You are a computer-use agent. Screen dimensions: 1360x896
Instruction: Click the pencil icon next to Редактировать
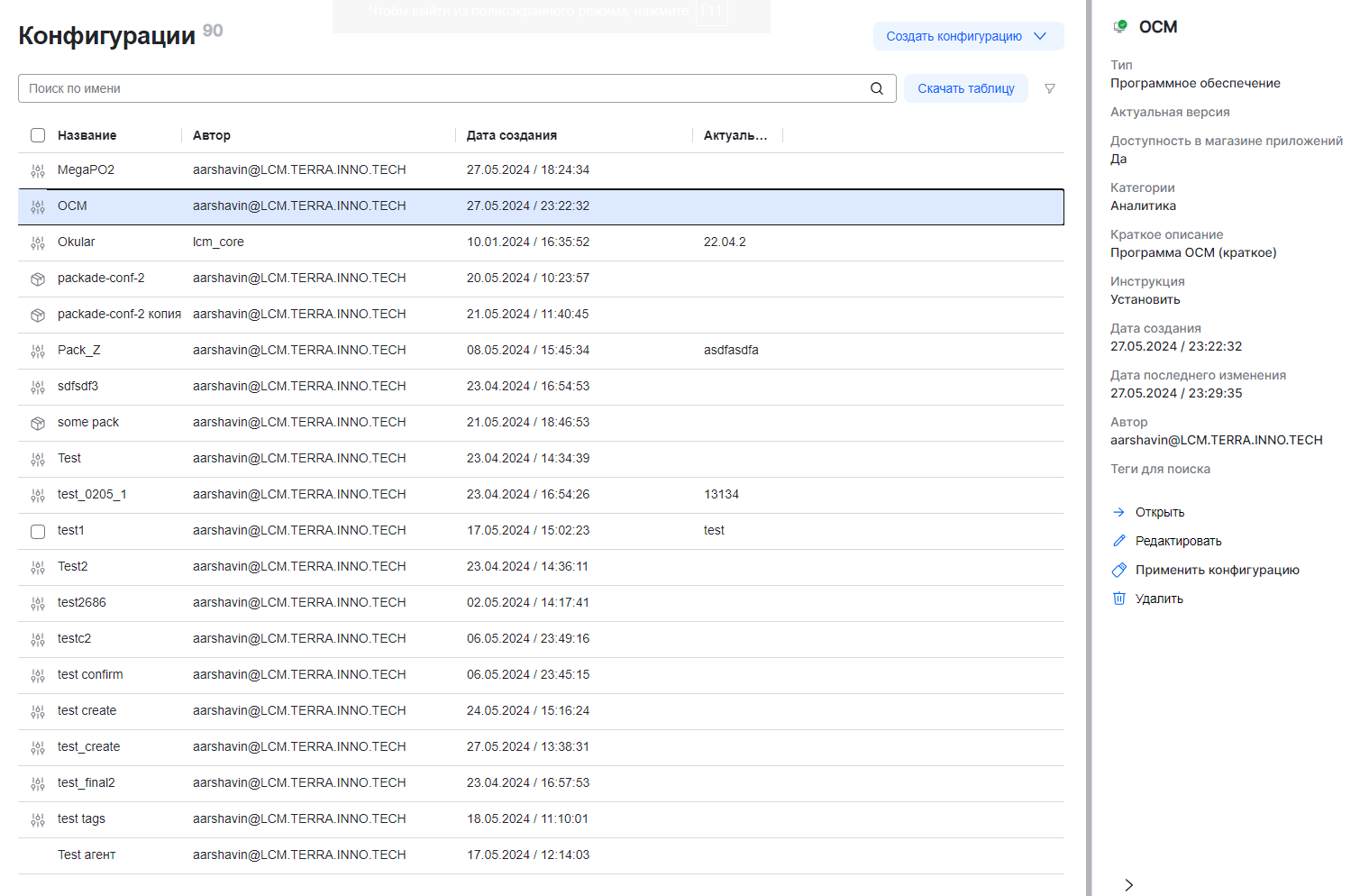pyautogui.click(x=1119, y=541)
